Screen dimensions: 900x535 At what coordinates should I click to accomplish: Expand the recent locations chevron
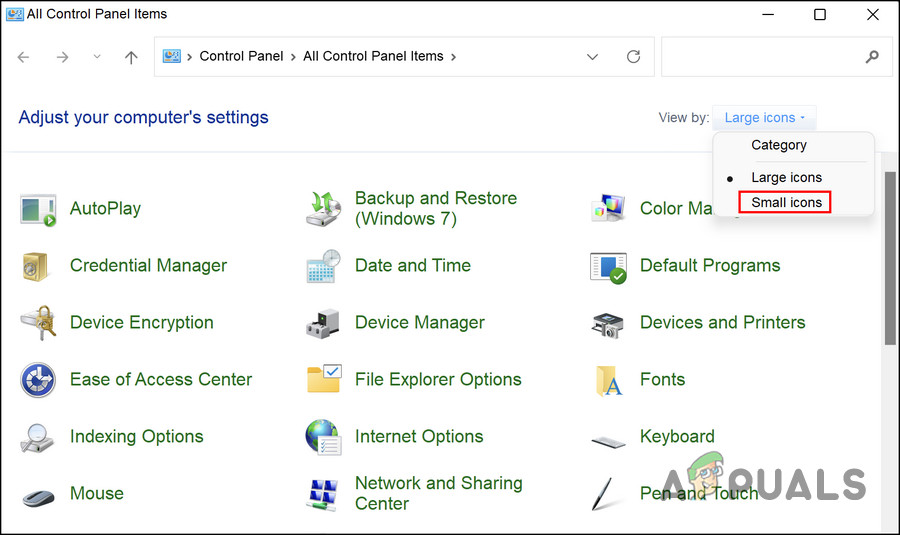click(x=97, y=57)
